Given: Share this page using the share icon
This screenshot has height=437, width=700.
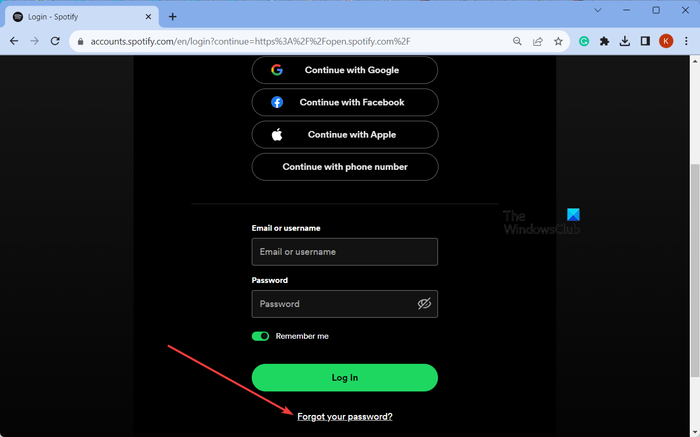Looking at the screenshot, I should point(538,41).
